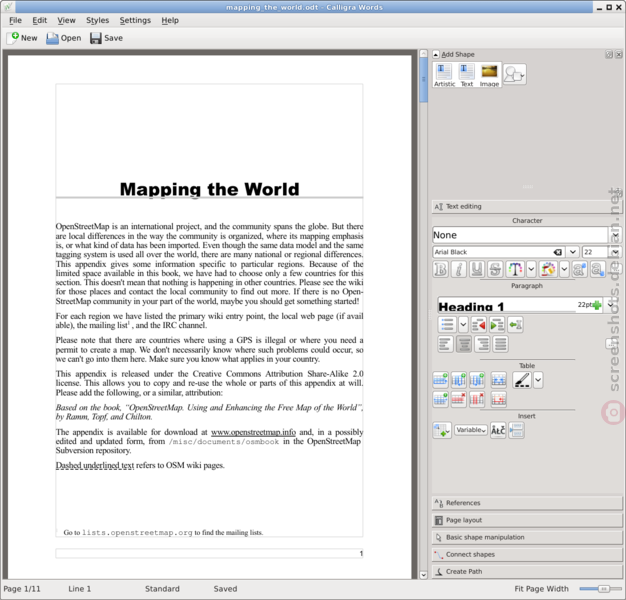Float the Add Shape docker panel
Viewport: 626px width, 600px height.
coord(609,54)
